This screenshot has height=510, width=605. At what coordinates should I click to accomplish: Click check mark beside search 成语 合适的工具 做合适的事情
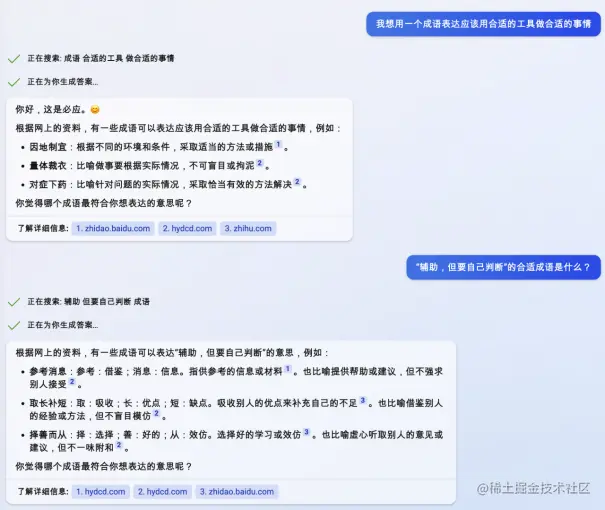(14, 59)
